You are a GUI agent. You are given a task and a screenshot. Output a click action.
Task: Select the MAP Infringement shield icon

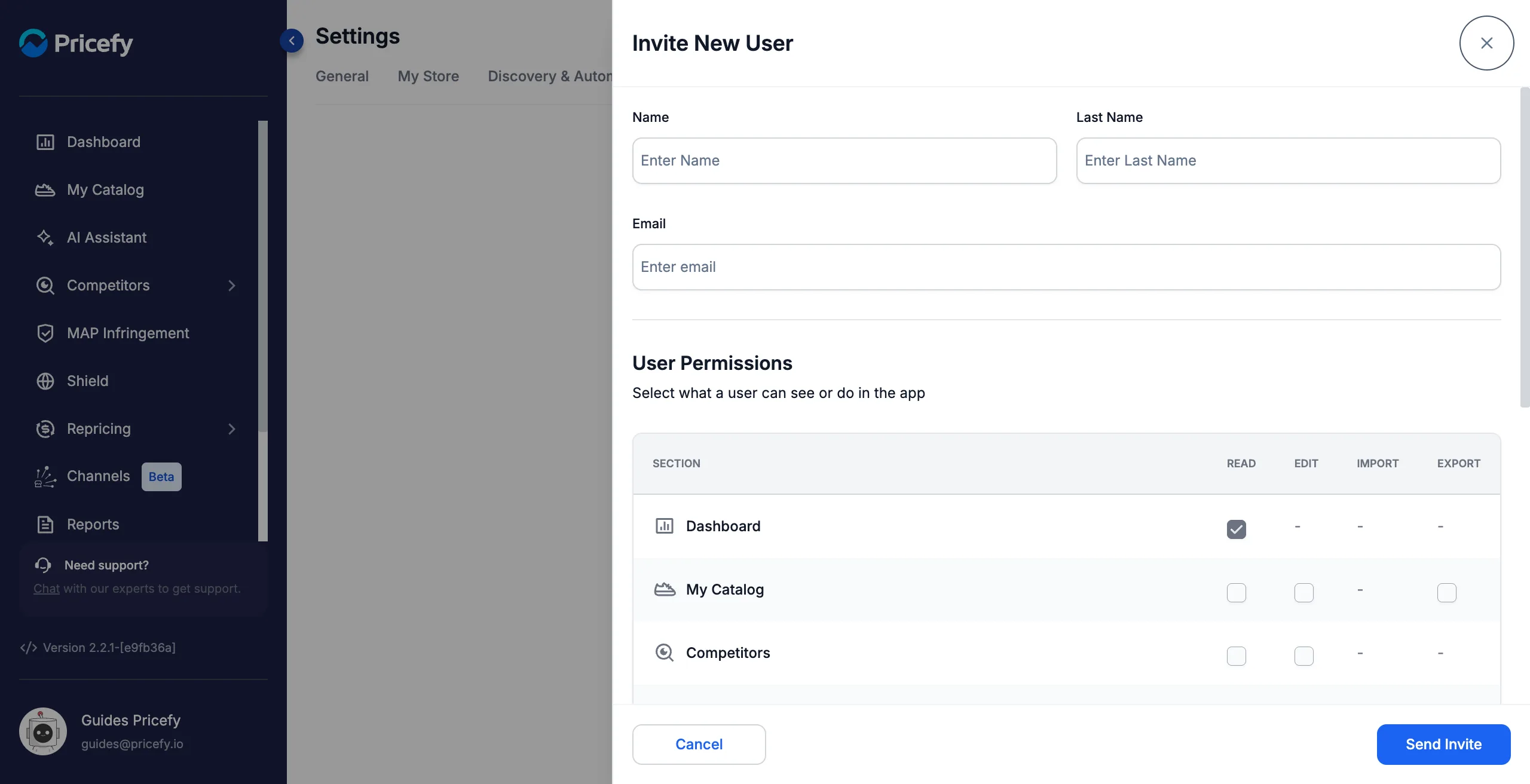pos(45,333)
